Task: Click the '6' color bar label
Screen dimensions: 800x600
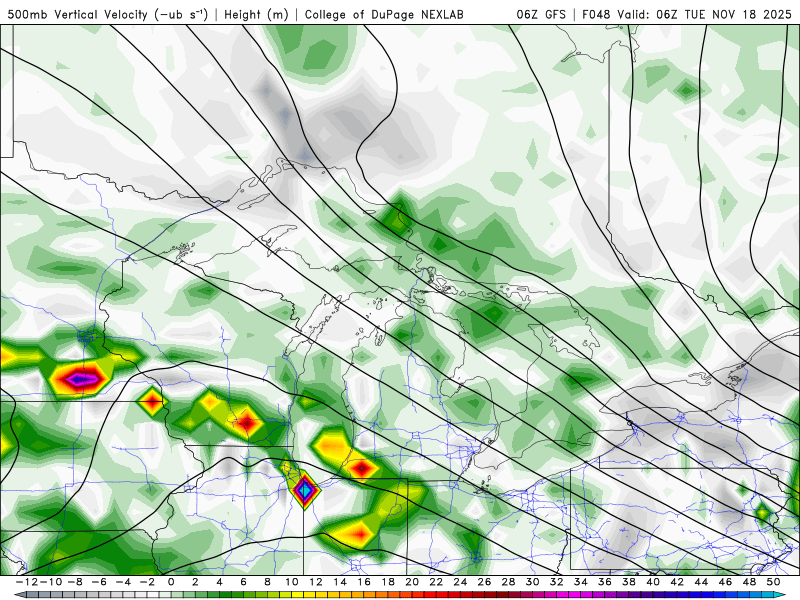Action: [243, 582]
